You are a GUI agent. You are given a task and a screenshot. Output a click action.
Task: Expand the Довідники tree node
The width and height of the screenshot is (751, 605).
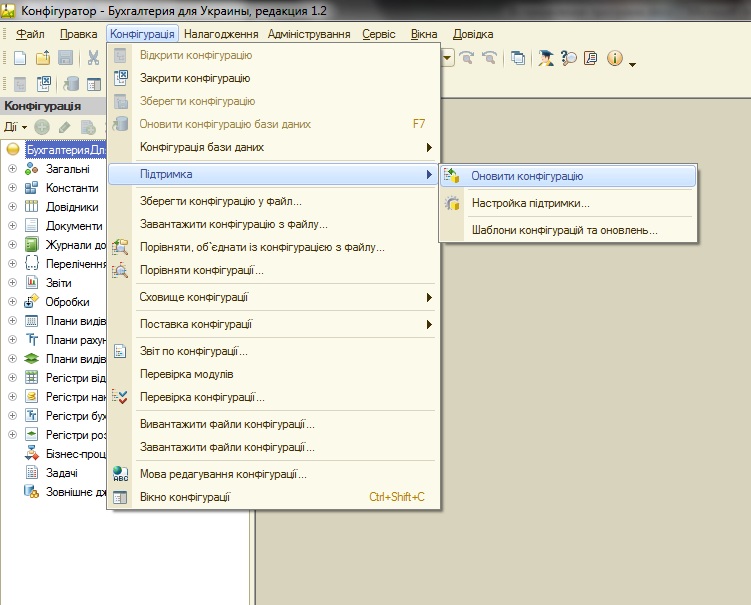click(12, 206)
